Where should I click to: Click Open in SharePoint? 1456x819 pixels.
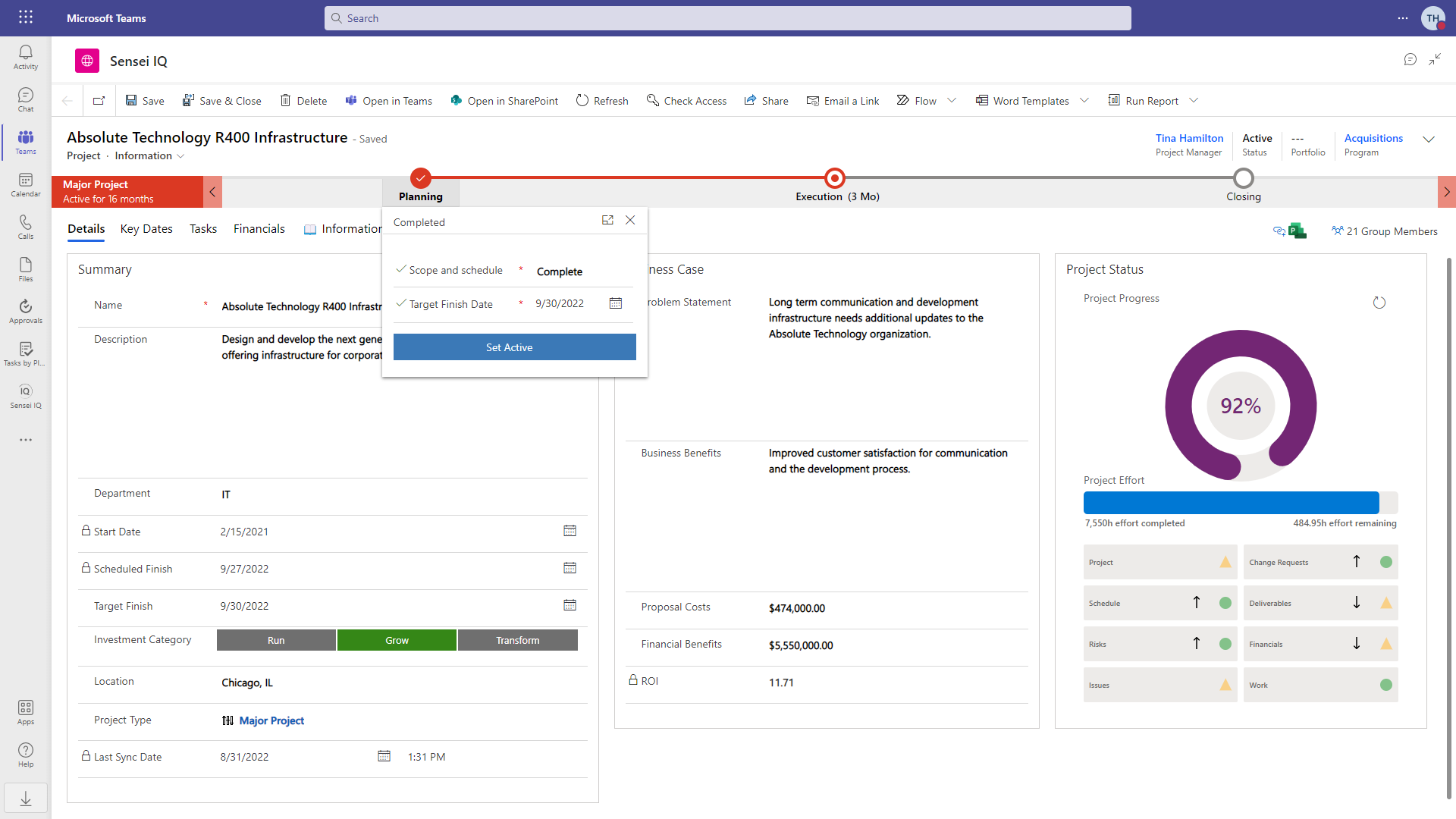pos(504,101)
